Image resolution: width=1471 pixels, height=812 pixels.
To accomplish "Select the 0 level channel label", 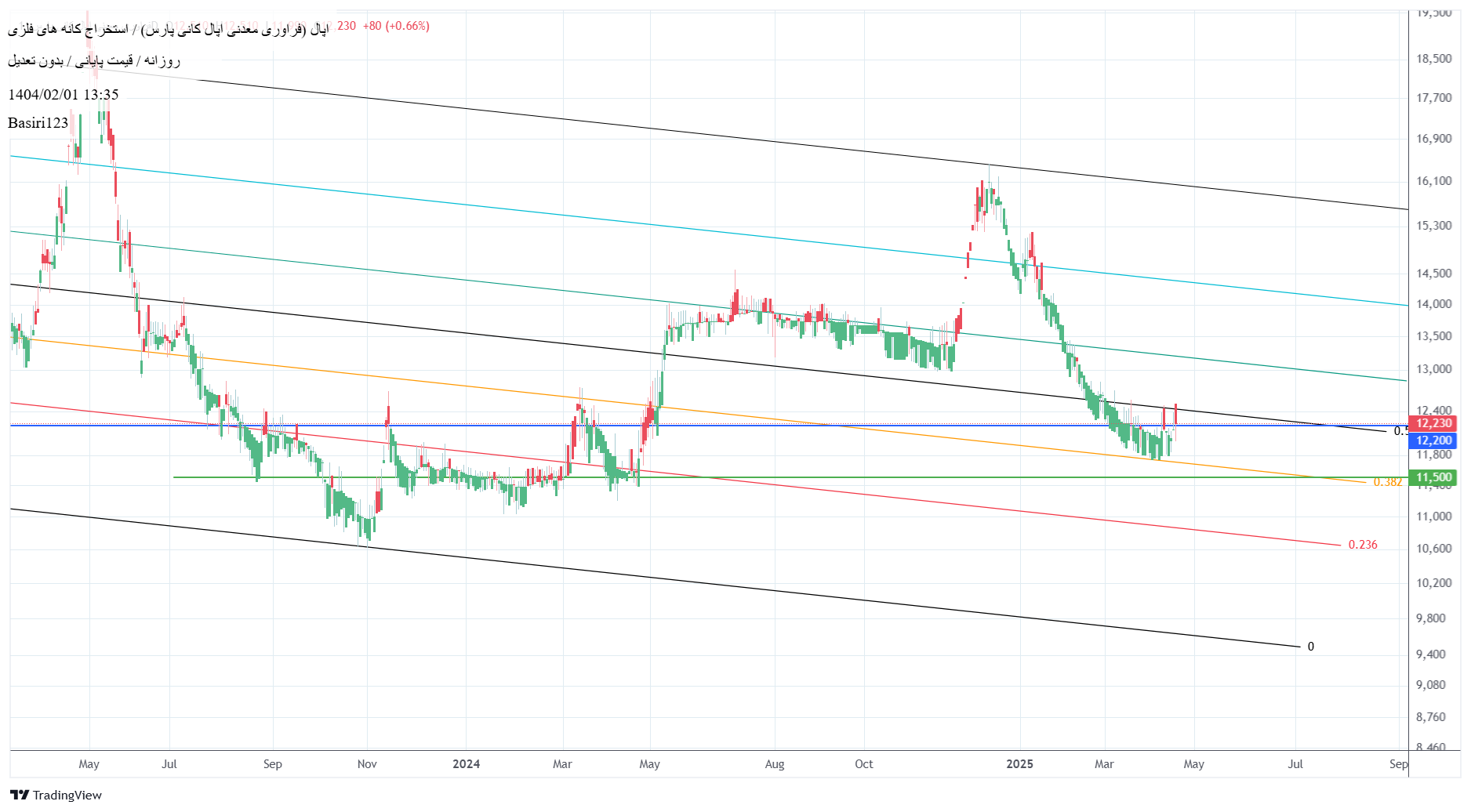I will [1310, 647].
